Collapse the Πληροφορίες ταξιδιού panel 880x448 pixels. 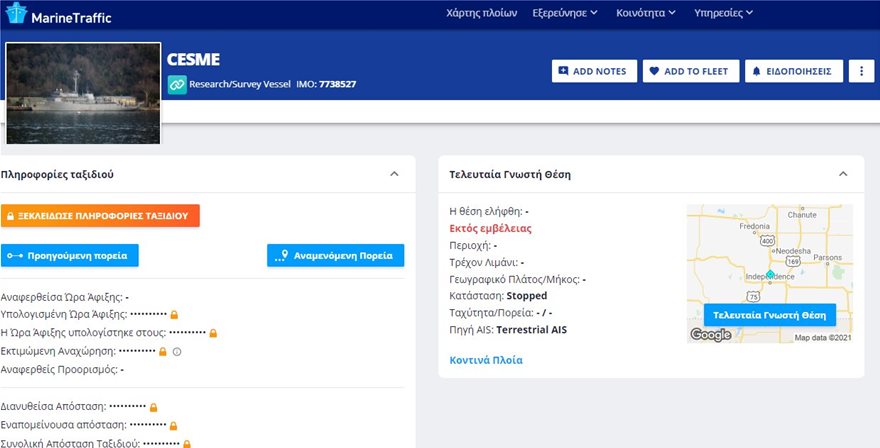(394, 174)
